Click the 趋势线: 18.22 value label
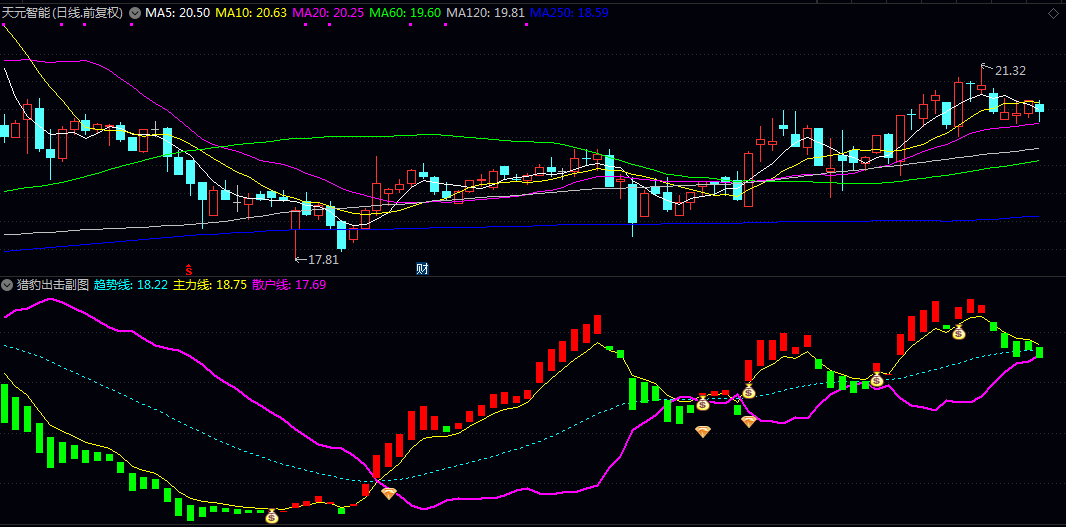This screenshot has height=527, width=1066. tap(131, 285)
